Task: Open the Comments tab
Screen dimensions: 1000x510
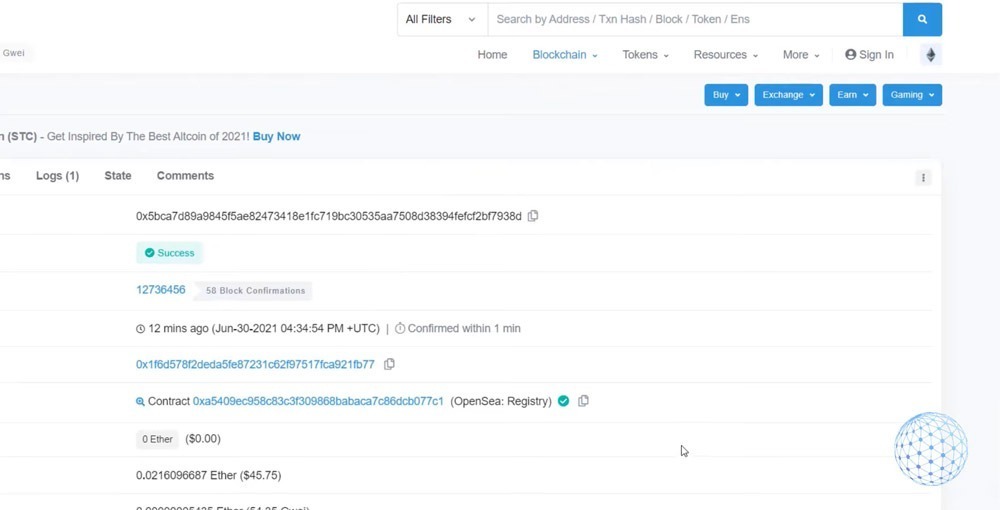Action: pyautogui.click(x=185, y=176)
